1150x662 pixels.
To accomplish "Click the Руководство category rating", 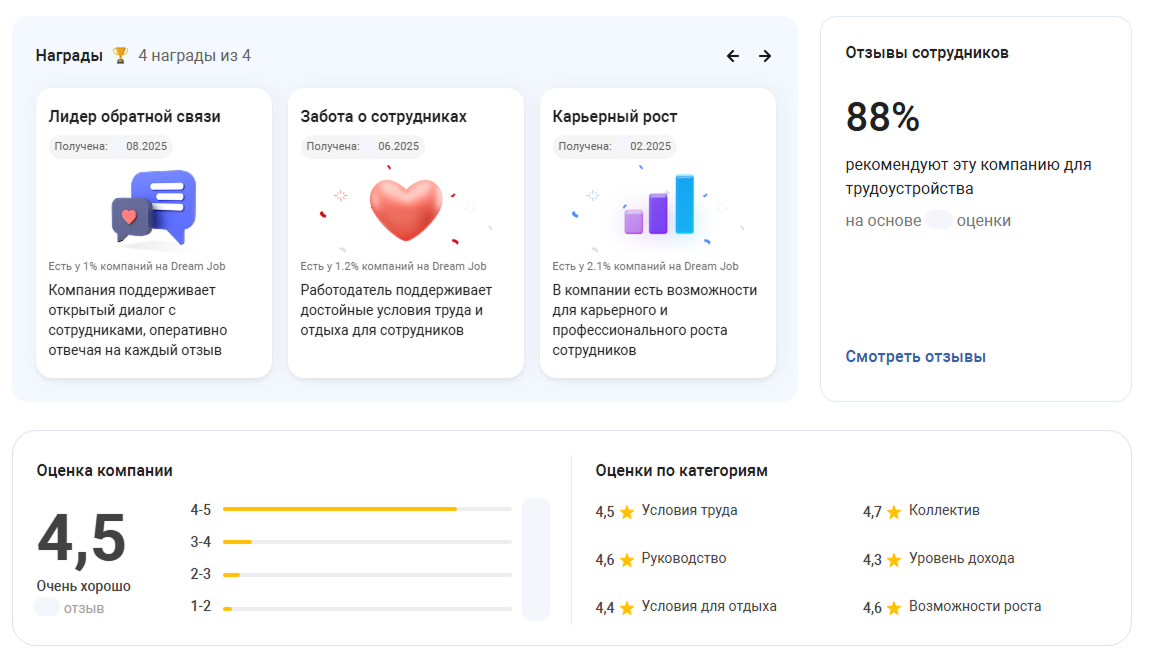I will coord(683,559).
